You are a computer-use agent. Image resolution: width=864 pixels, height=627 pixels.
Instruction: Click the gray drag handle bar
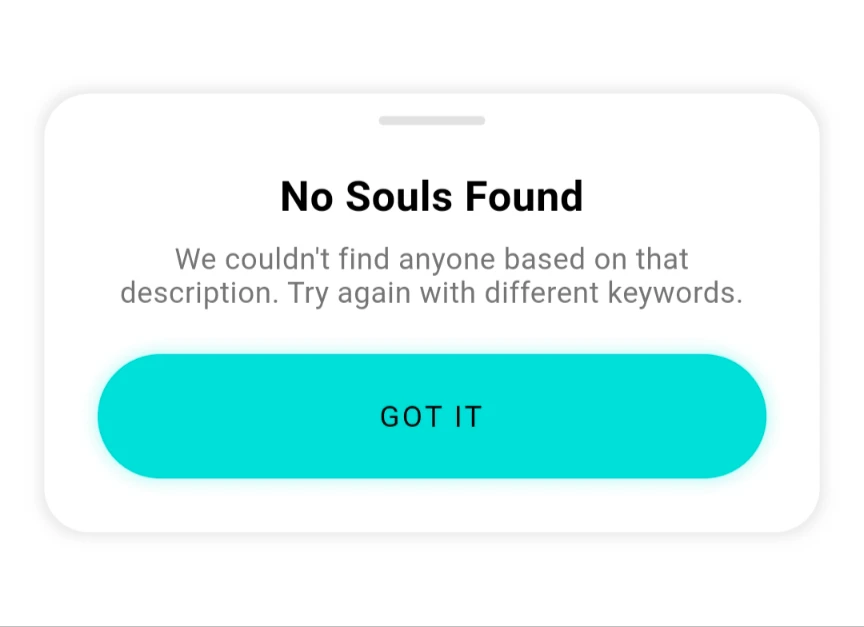tap(432, 121)
